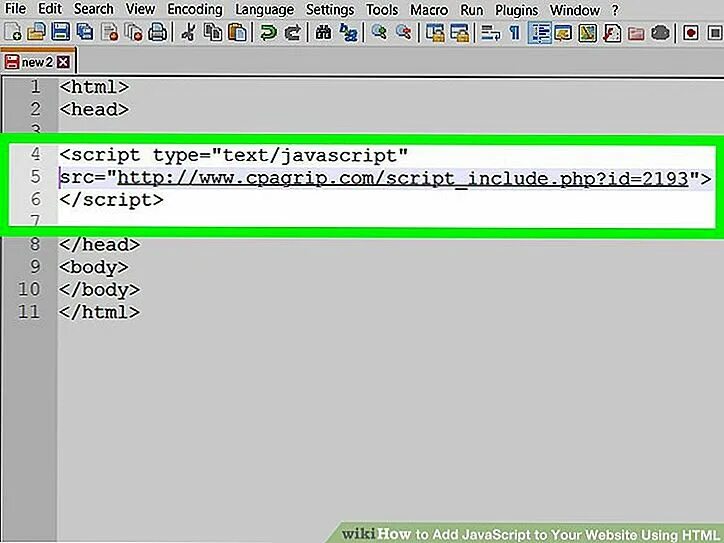Undo the last change with green arrow
Screen dimensions: 724x543
(268, 33)
